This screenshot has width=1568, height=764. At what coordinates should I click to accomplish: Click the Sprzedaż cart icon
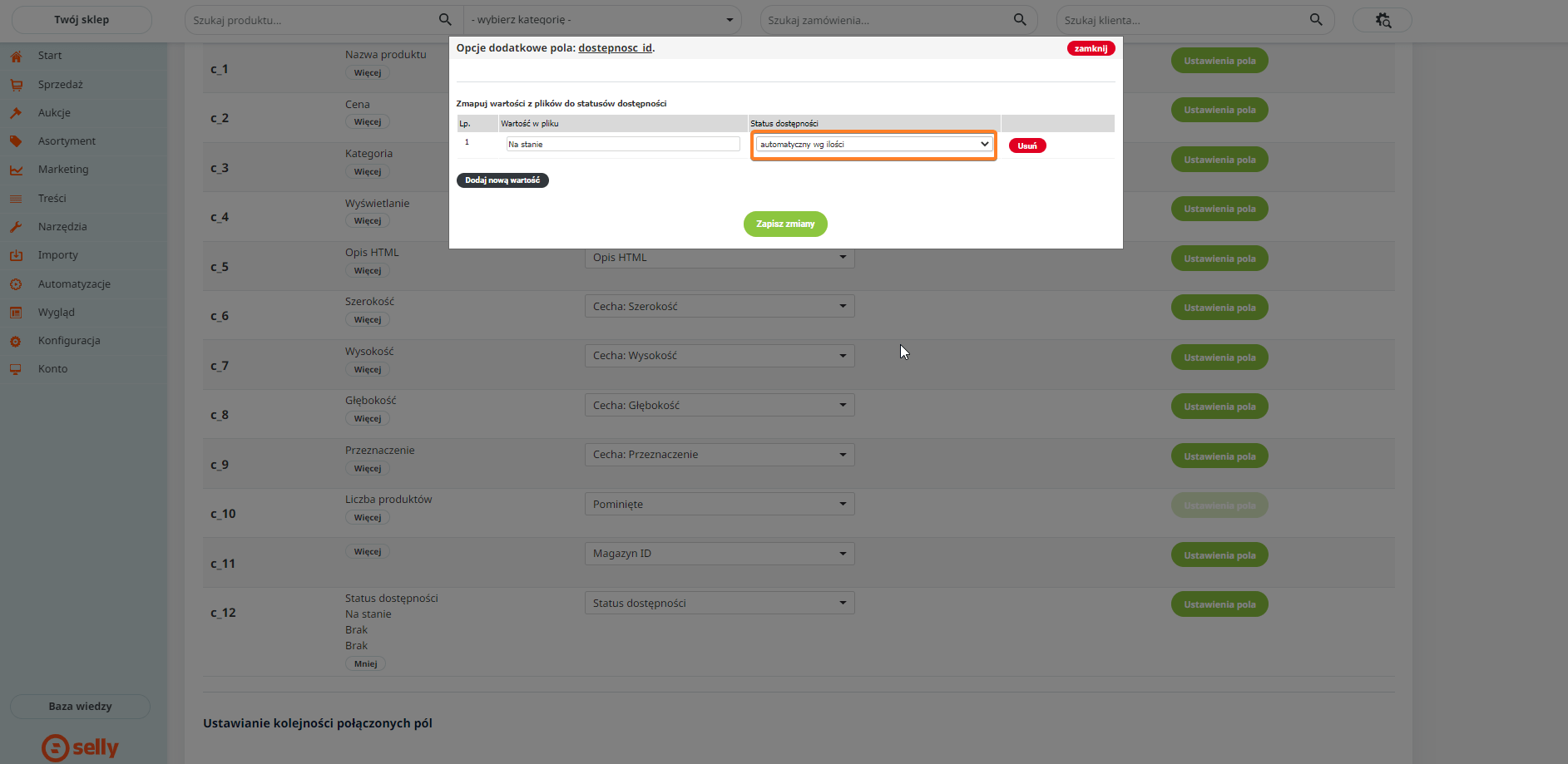(x=16, y=85)
